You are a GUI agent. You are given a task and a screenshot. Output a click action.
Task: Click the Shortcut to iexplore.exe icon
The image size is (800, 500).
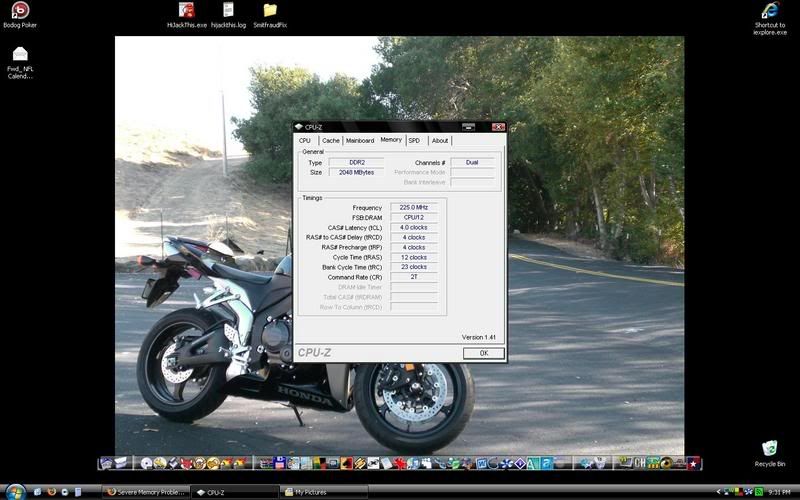(770, 11)
